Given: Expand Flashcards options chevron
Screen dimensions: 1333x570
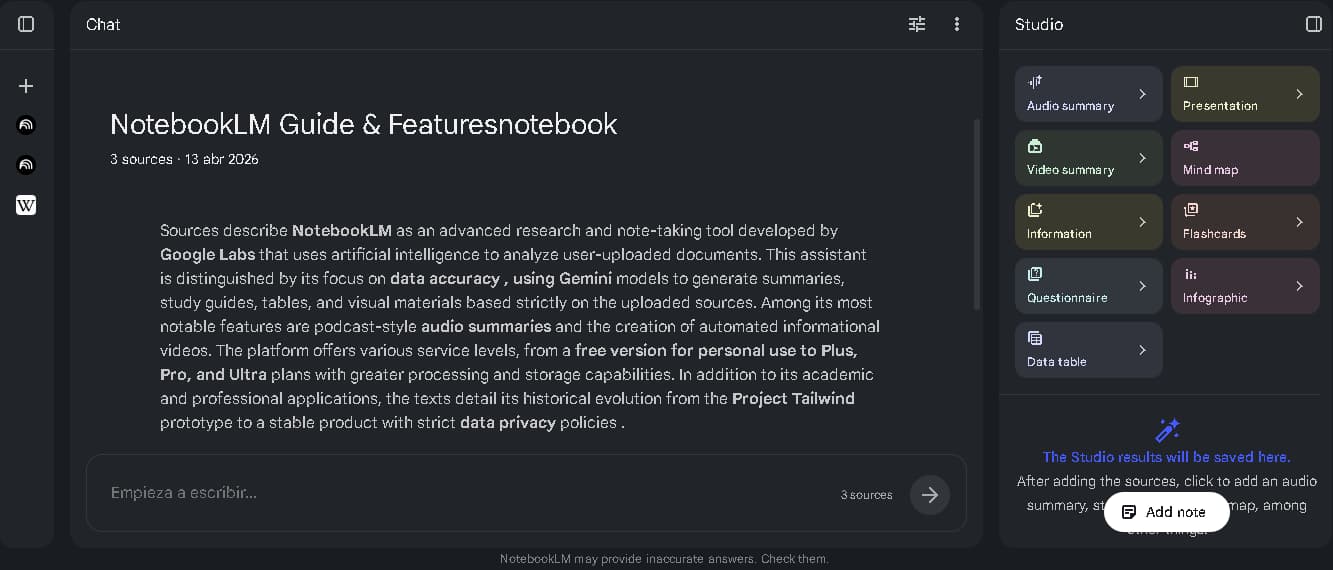Looking at the screenshot, I should tap(1299, 222).
